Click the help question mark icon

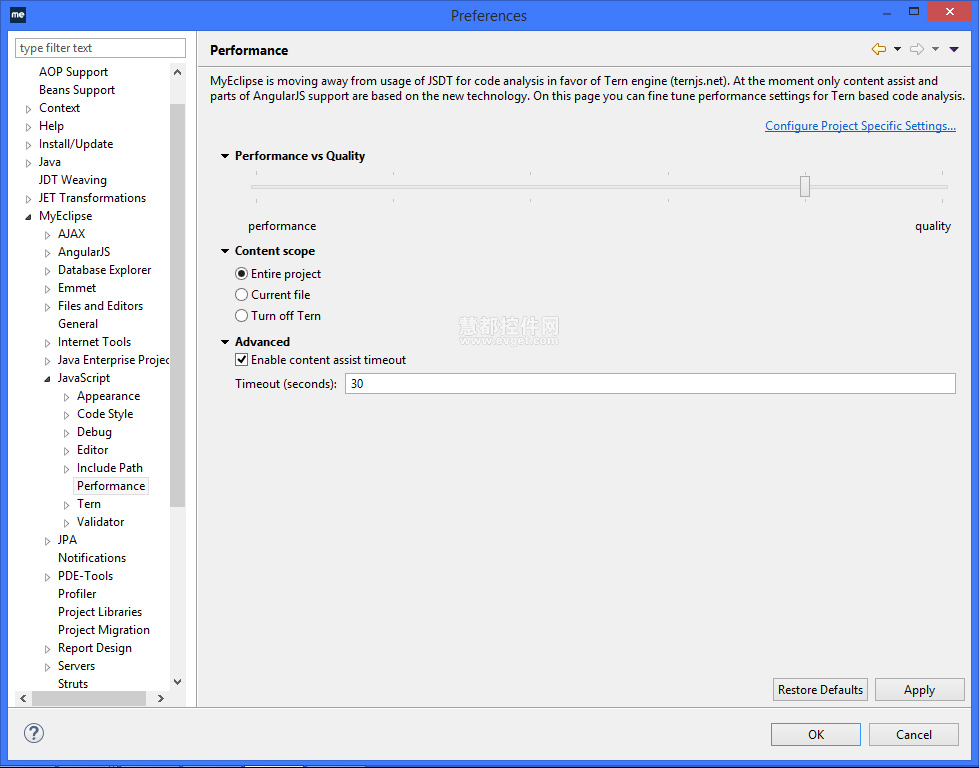[34, 733]
